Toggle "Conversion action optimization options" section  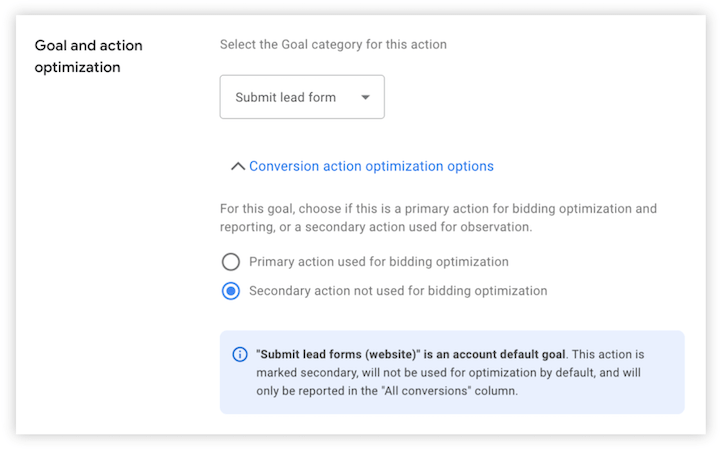pos(371,166)
